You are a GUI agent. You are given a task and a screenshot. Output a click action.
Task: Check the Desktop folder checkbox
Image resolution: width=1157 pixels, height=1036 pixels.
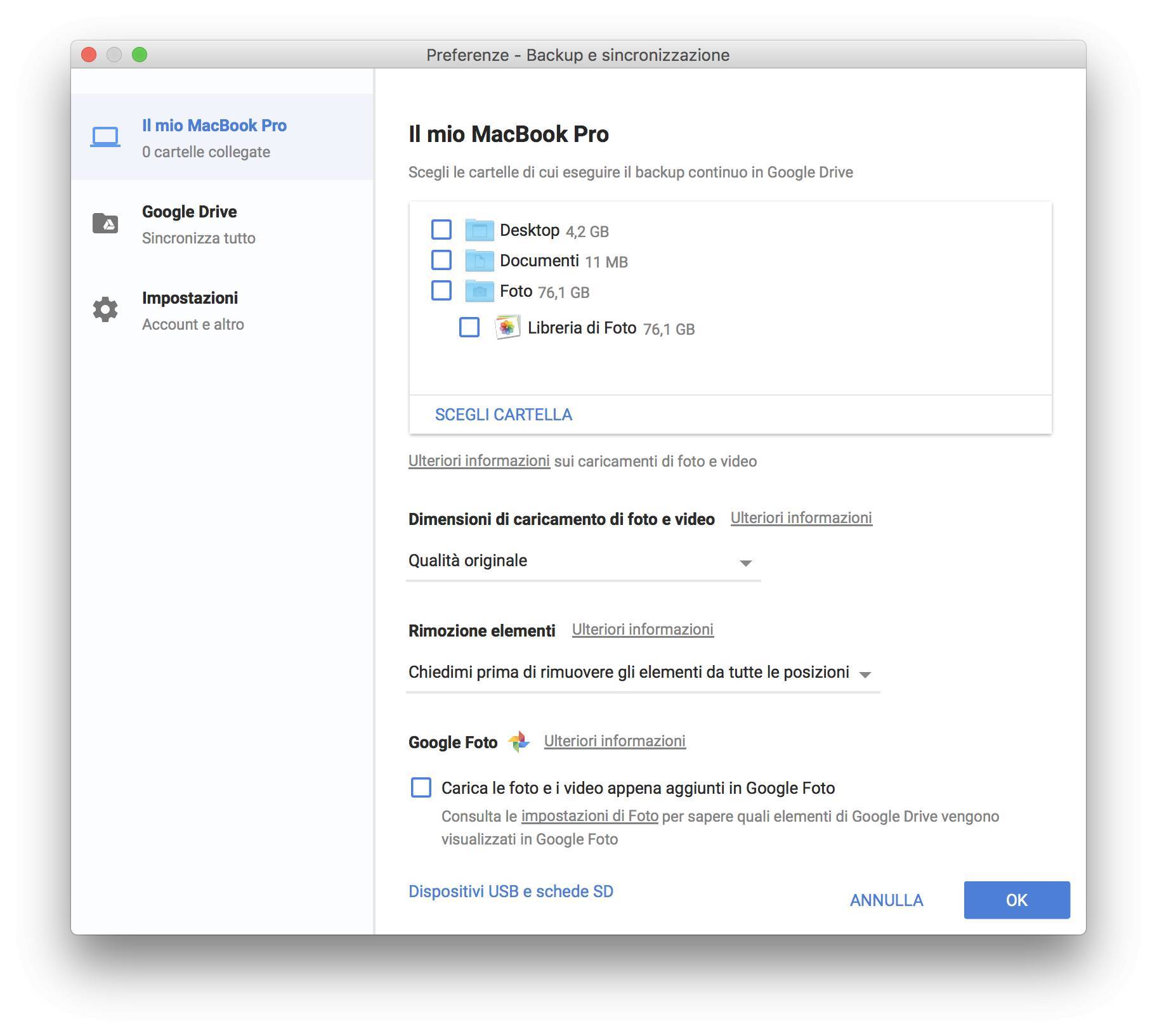pyautogui.click(x=441, y=230)
